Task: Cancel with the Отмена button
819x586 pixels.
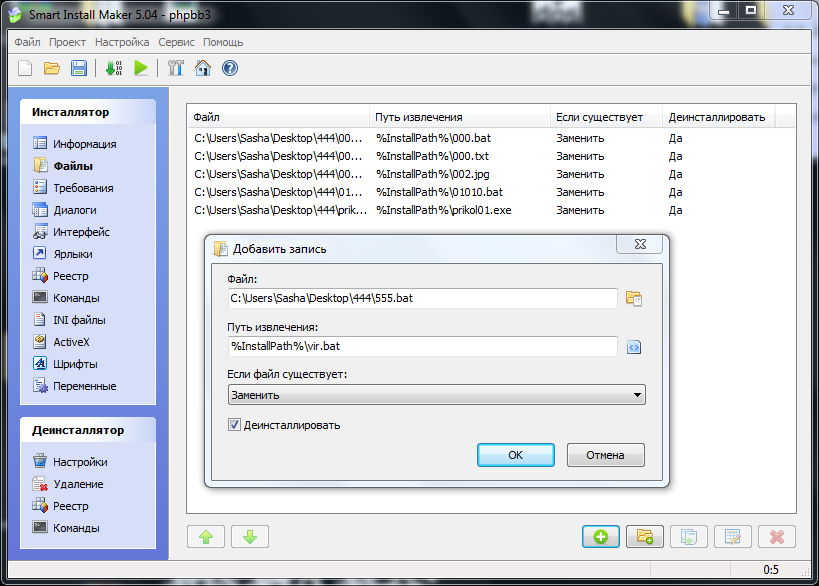Action: 605,455
